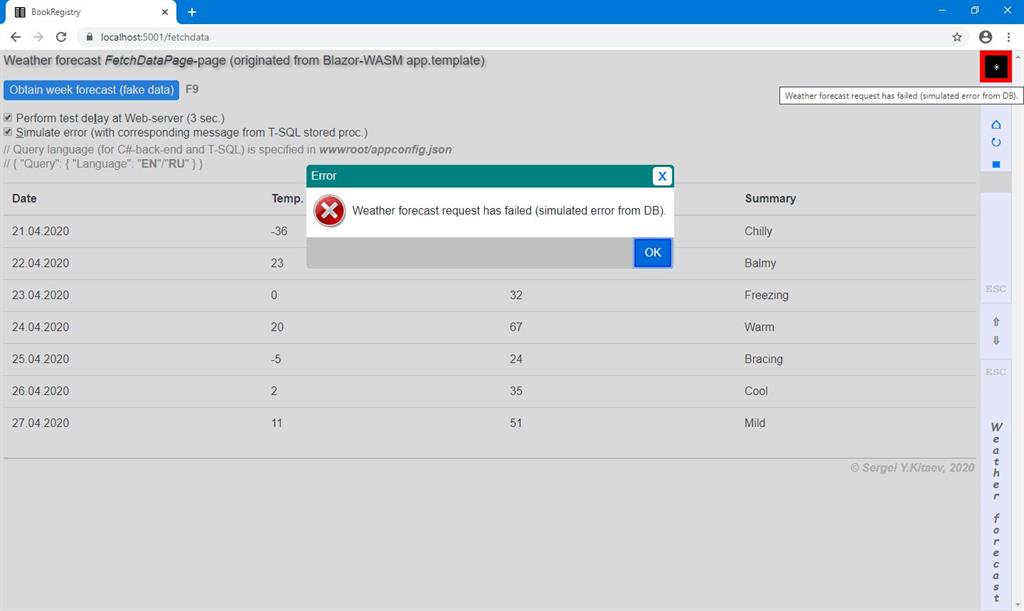Click the circular refresh icon in the sidebar
The image size is (1024, 611).
pos(995,141)
